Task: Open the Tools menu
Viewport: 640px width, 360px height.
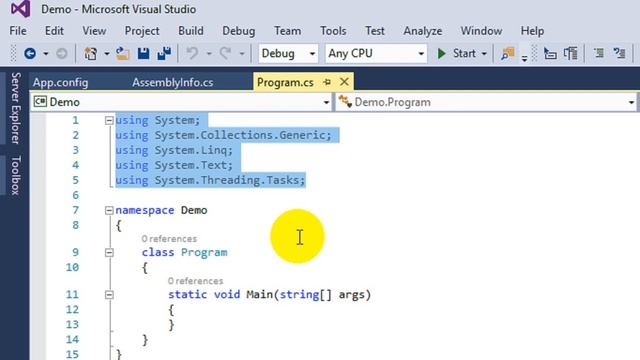Action: 333,31
